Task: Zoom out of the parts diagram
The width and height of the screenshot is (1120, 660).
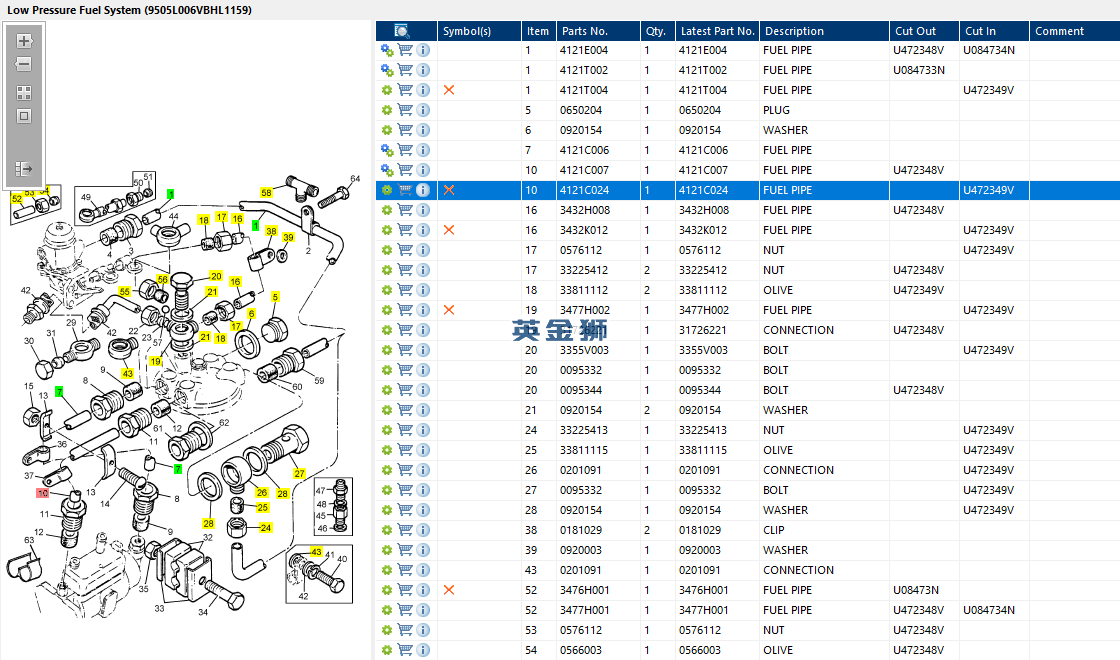Action: tap(24, 64)
